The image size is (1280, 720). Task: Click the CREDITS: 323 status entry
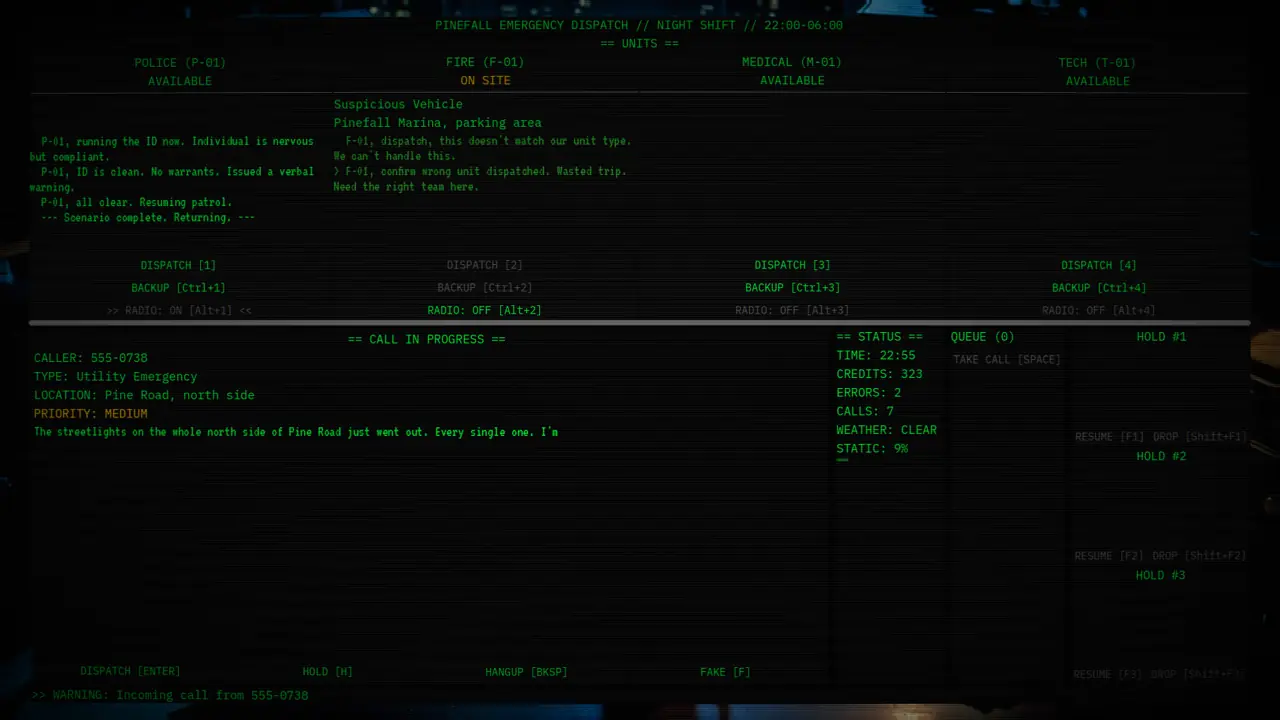click(880, 374)
